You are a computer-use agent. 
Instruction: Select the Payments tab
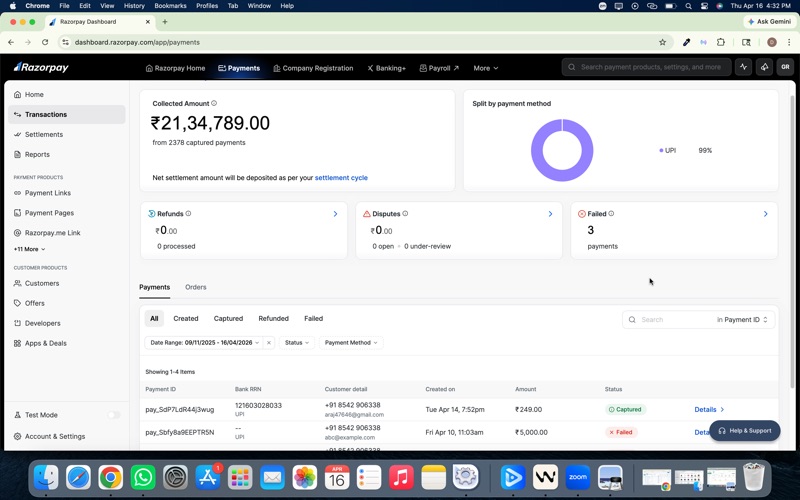click(x=155, y=287)
